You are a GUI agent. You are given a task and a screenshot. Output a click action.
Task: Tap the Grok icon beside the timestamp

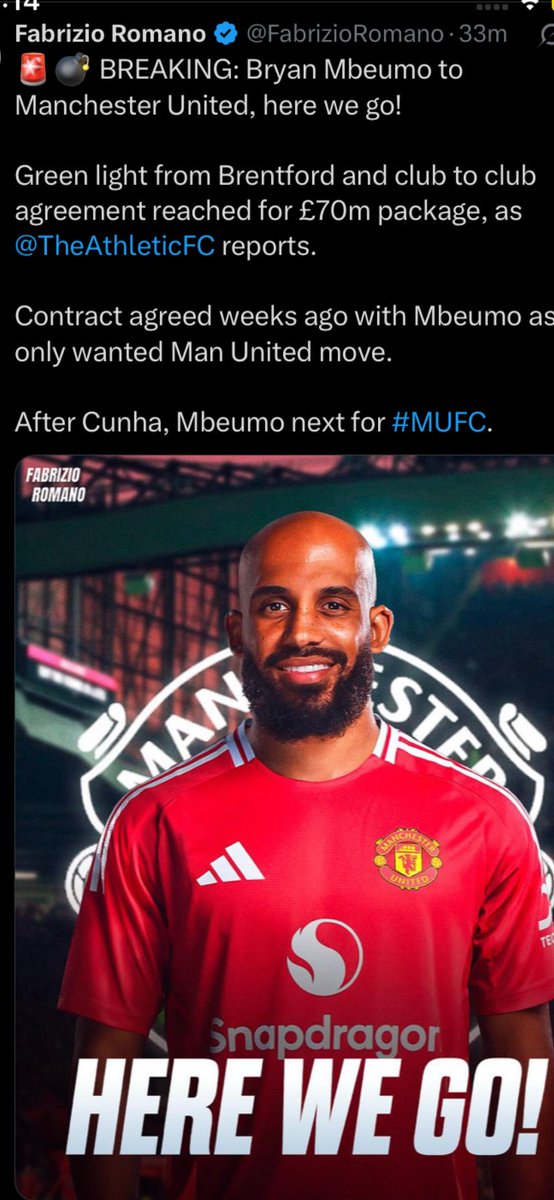tap(544, 35)
